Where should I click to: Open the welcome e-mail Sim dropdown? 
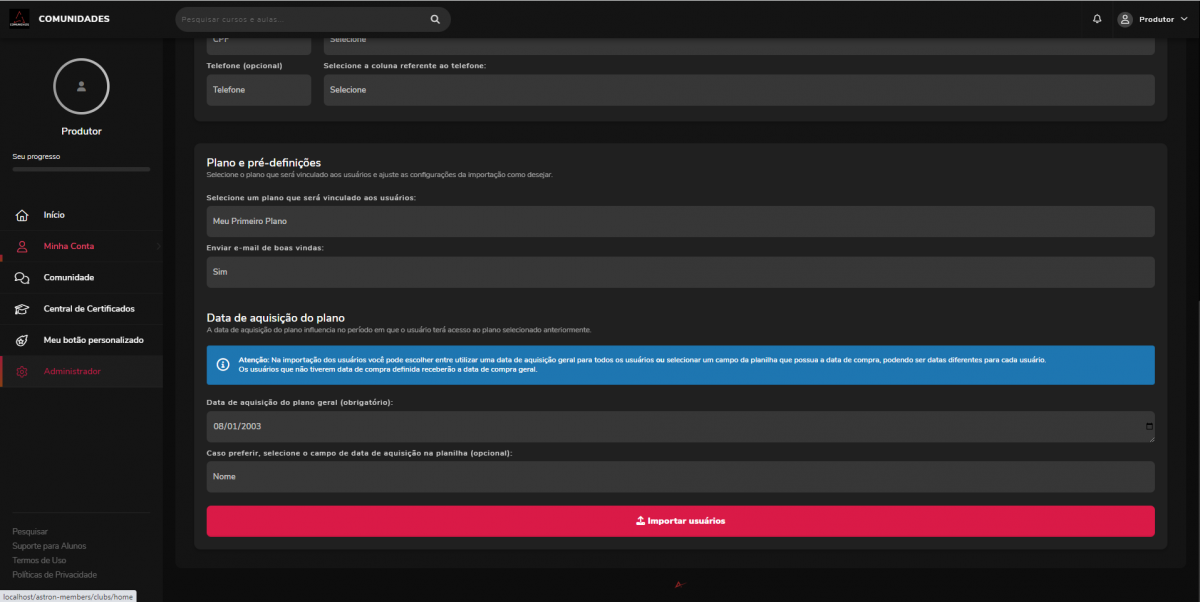click(x=680, y=271)
